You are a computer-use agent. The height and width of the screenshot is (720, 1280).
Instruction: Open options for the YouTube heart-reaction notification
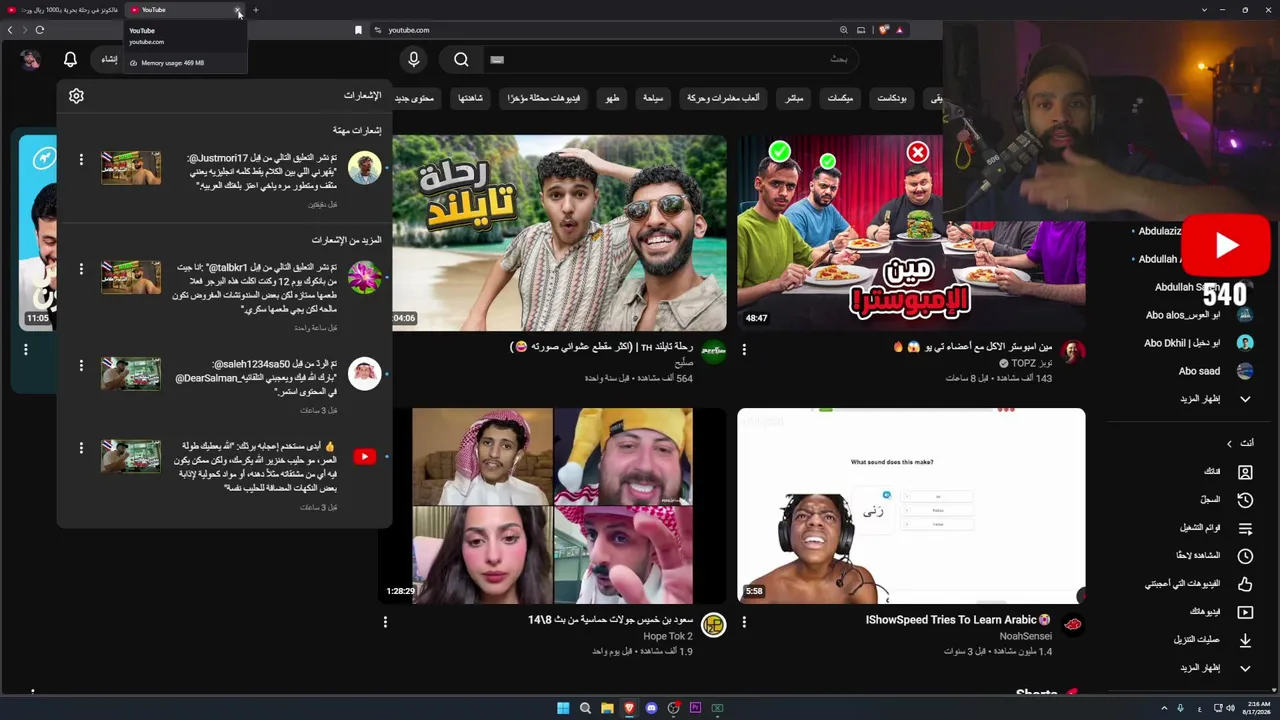pos(82,449)
